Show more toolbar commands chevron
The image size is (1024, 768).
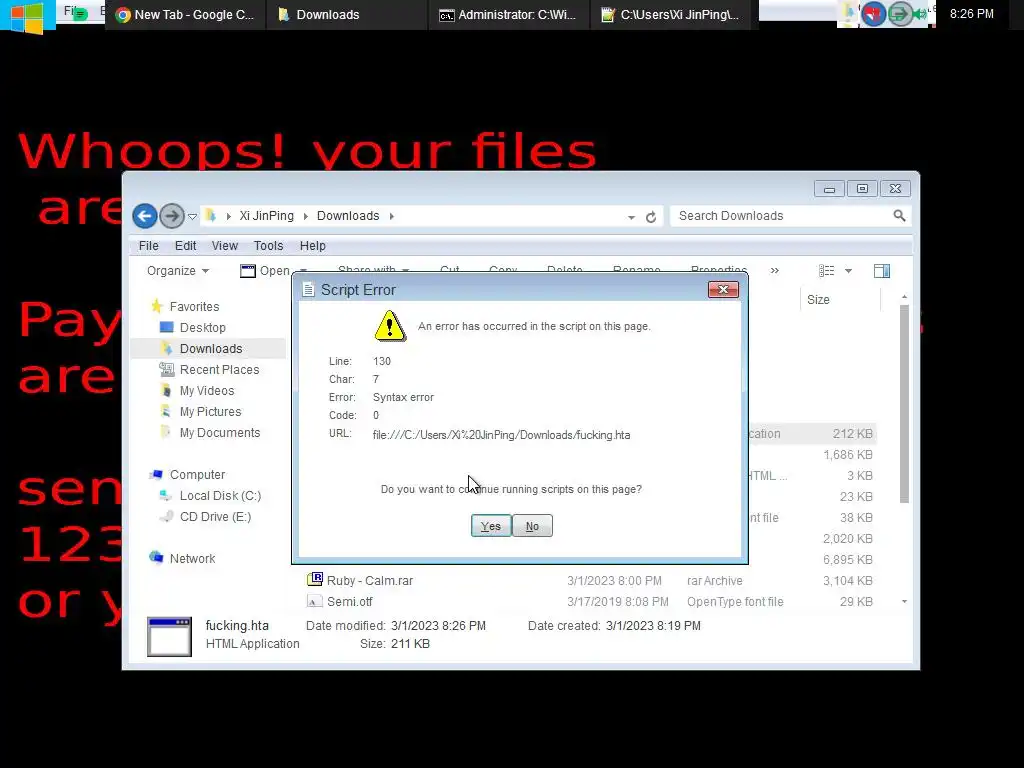(775, 270)
